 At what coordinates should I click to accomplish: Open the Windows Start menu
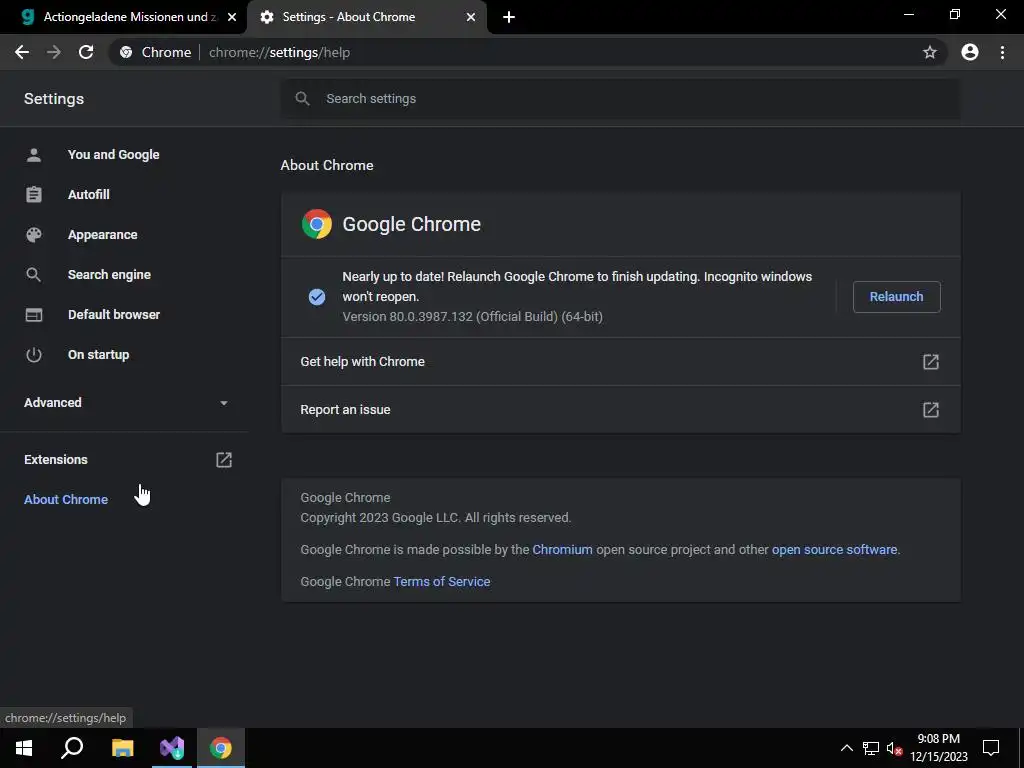[x=24, y=748]
